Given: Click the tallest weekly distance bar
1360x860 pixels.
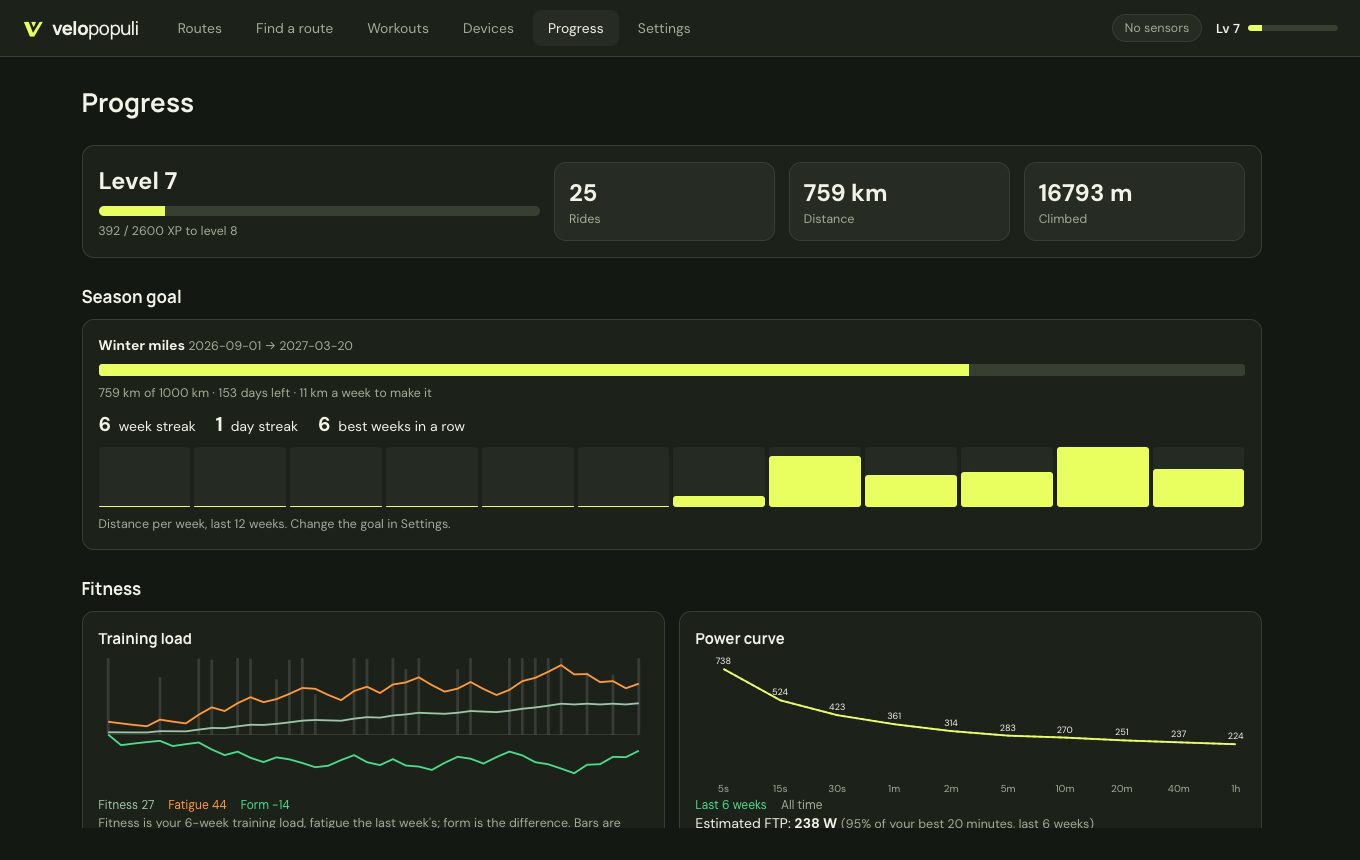Looking at the screenshot, I should point(1102,477).
